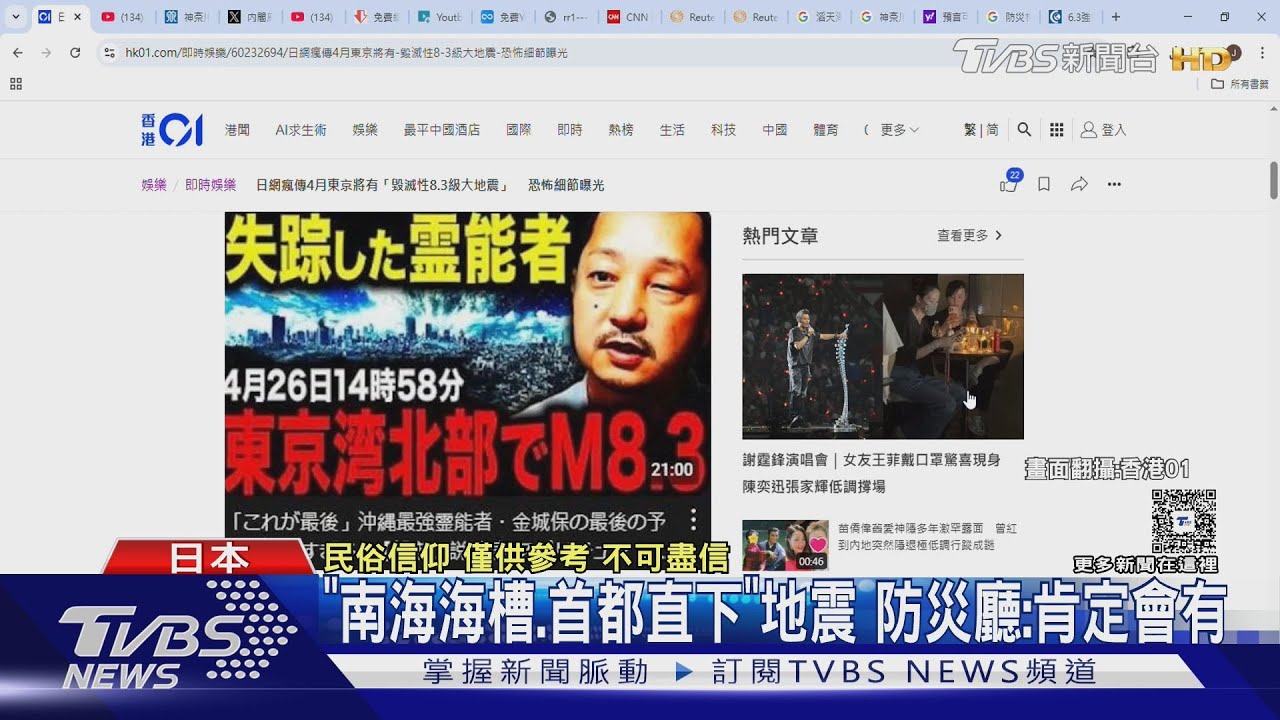This screenshot has height=720, width=1280.
Task: Open a new browser tab with plus icon
Action: click(1116, 17)
